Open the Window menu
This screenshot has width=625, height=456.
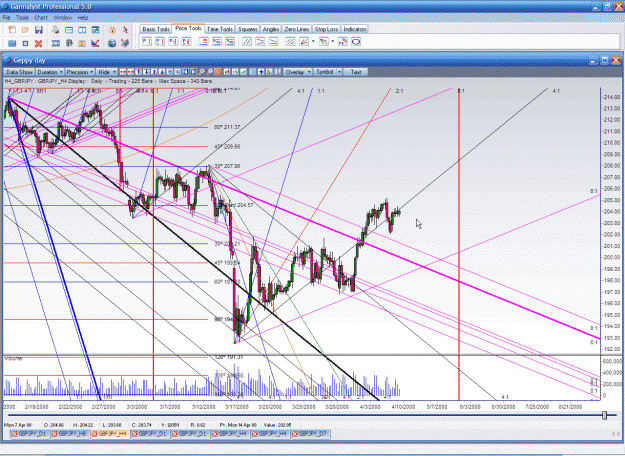[63, 18]
